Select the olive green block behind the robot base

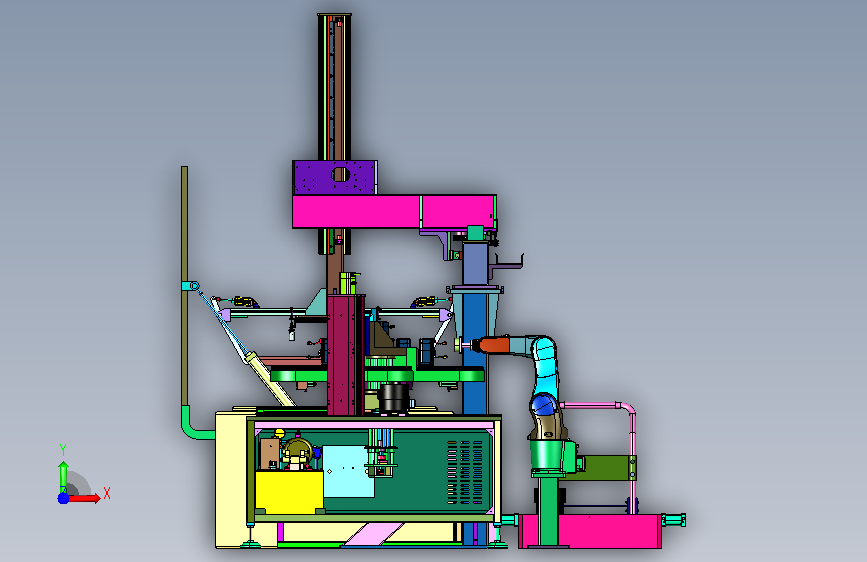pyautogui.click(x=607, y=468)
